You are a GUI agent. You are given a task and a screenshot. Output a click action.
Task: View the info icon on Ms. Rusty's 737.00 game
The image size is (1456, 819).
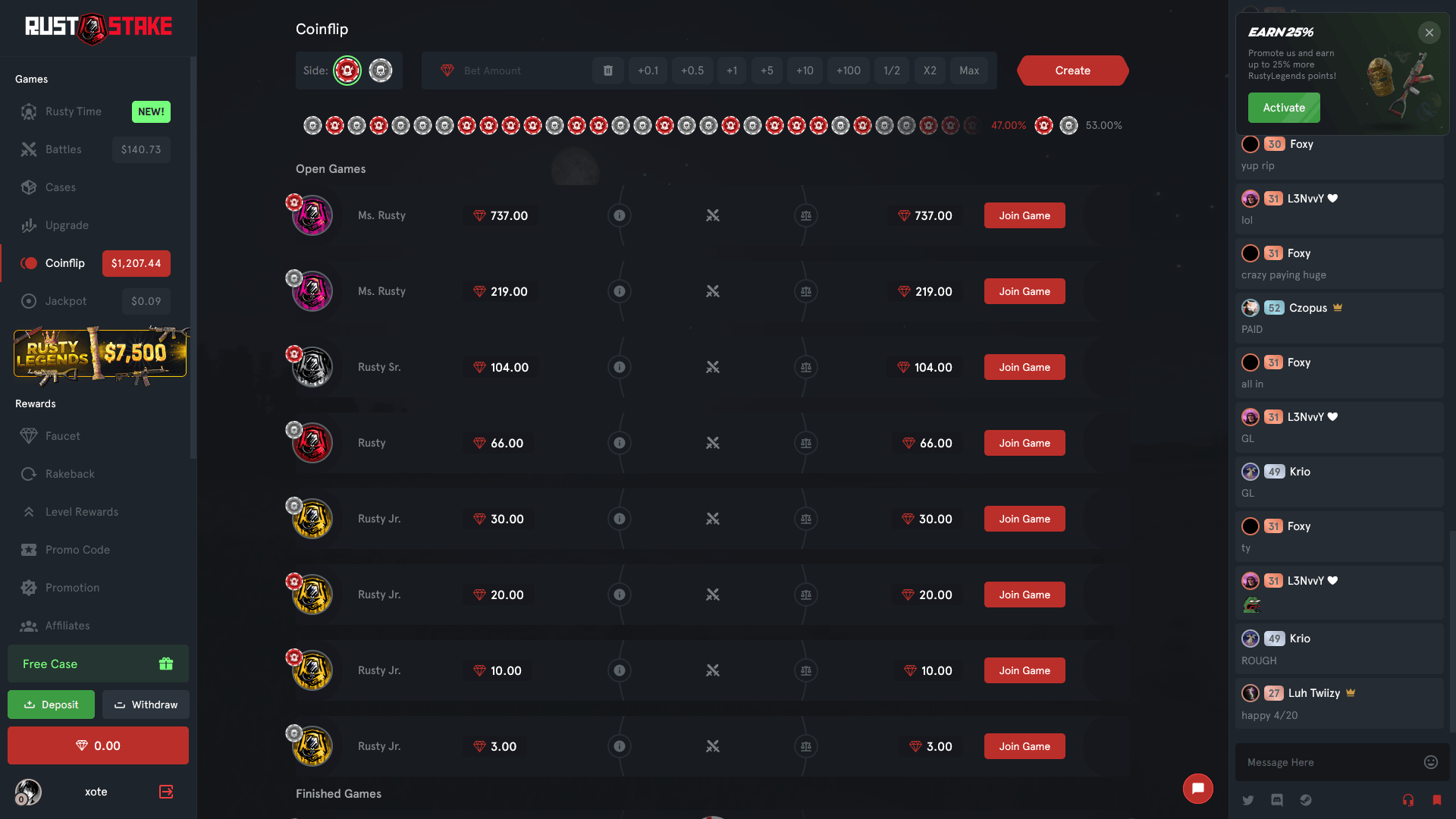coord(620,215)
